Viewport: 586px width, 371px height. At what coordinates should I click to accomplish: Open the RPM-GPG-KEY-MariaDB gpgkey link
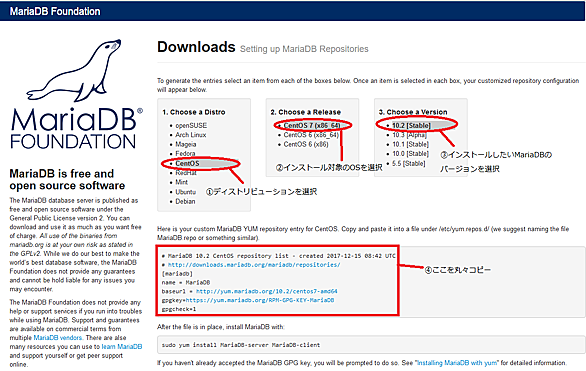click(260, 300)
